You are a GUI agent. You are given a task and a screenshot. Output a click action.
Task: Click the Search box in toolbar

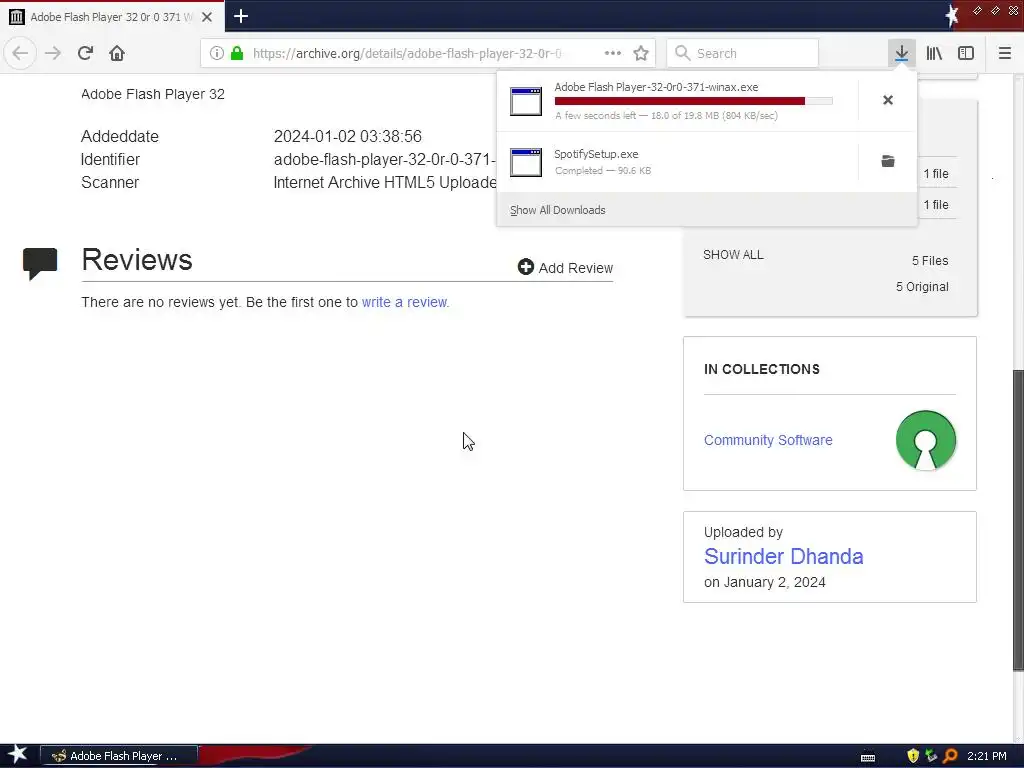click(x=743, y=53)
